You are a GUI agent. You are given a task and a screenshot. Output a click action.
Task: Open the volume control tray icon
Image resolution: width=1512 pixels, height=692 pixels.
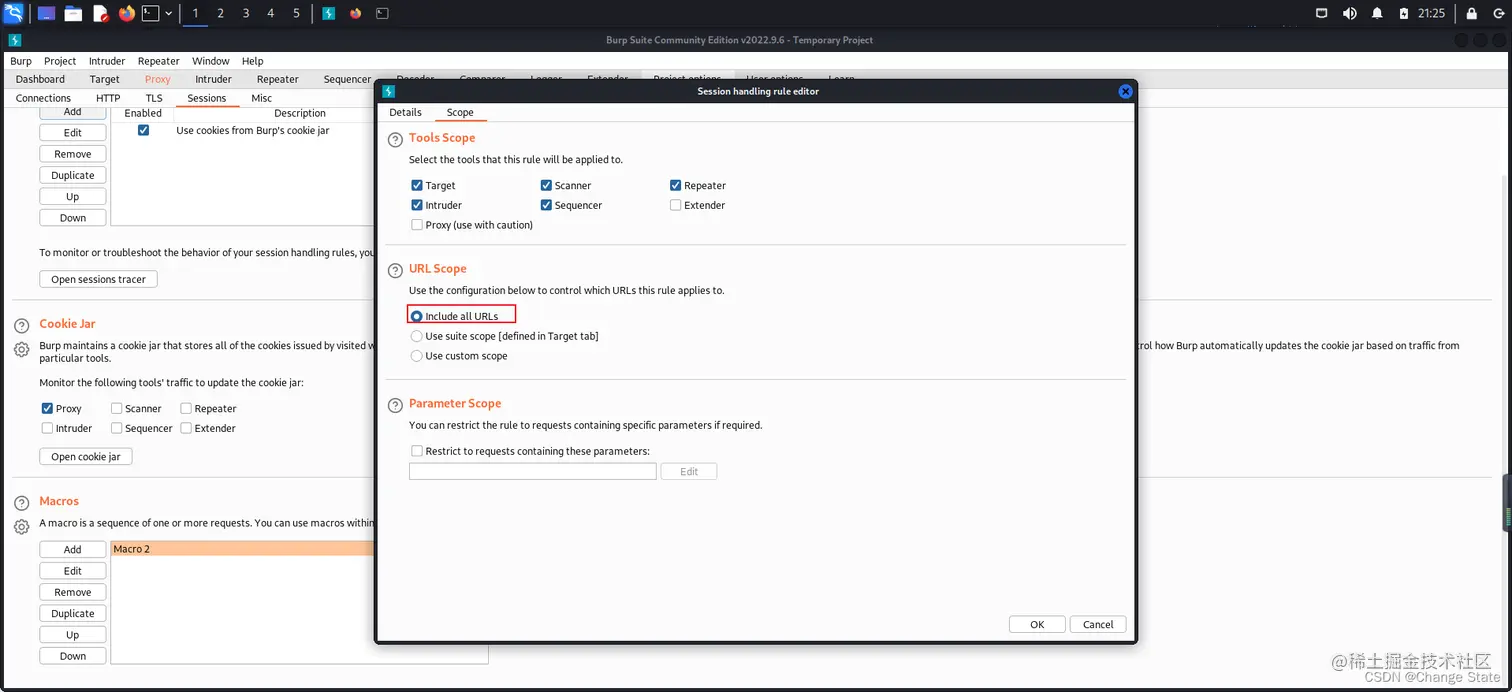[1349, 13]
